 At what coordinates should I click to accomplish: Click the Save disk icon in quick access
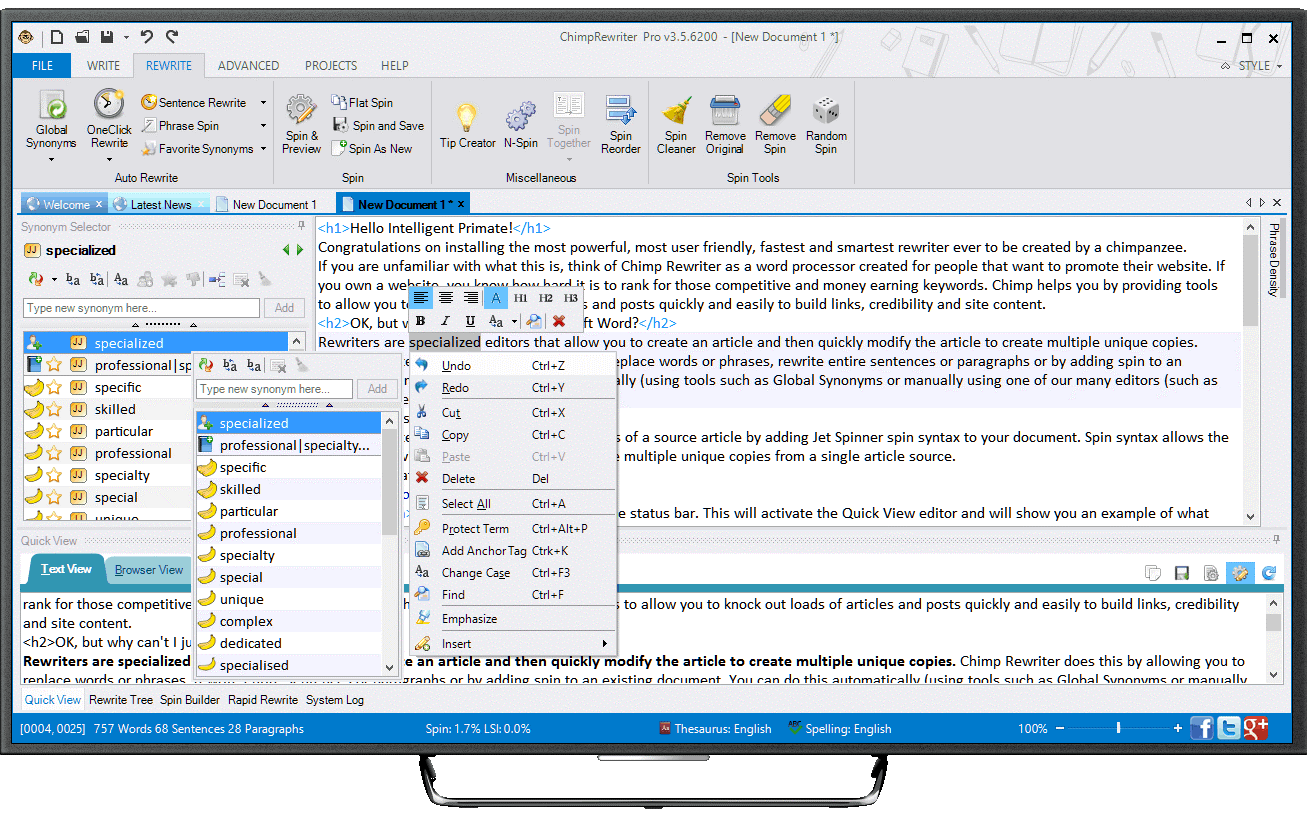pyautogui.click(x=106, y=37)
